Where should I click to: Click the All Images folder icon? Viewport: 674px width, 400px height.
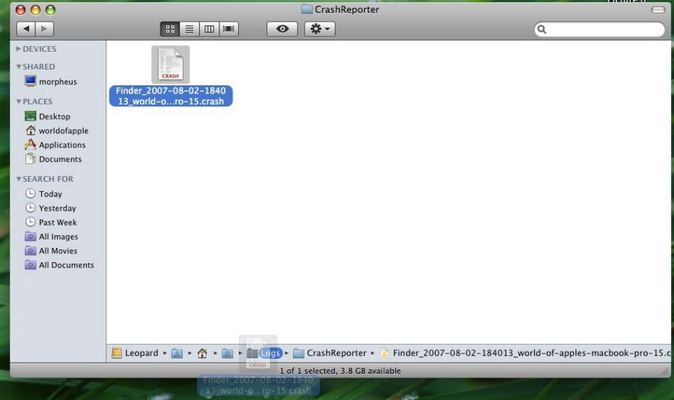pyautogui.click(x=30, y=236)
